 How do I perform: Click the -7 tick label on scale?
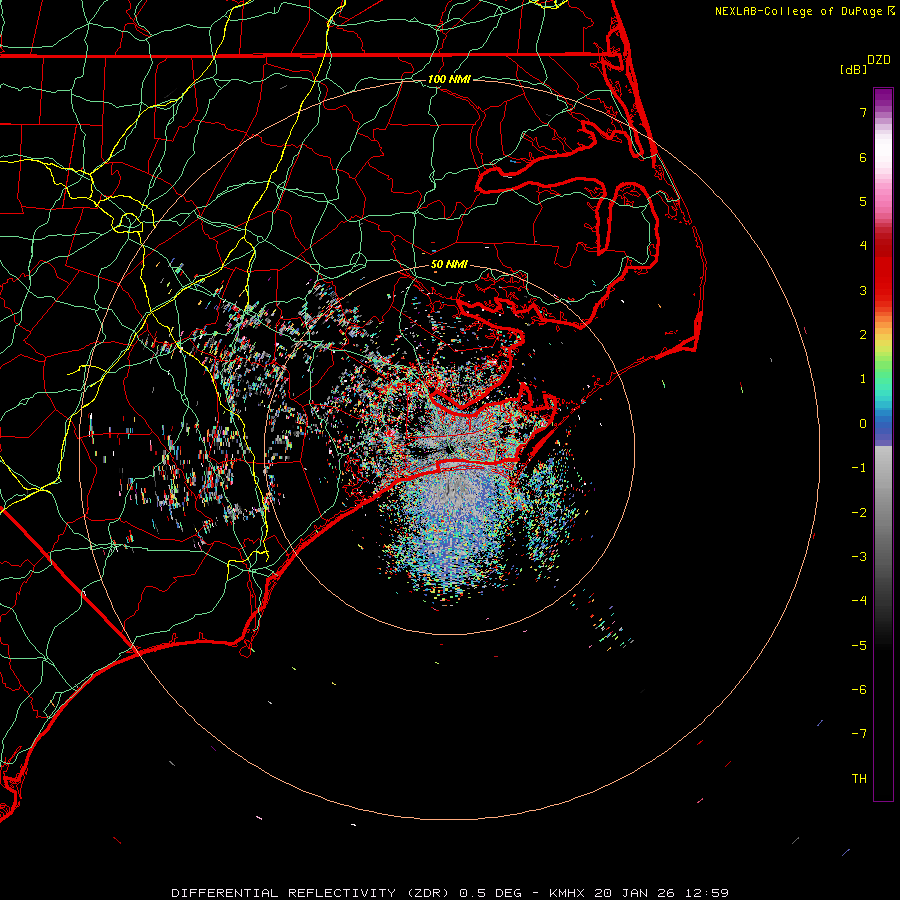click(x=859, y=734)
